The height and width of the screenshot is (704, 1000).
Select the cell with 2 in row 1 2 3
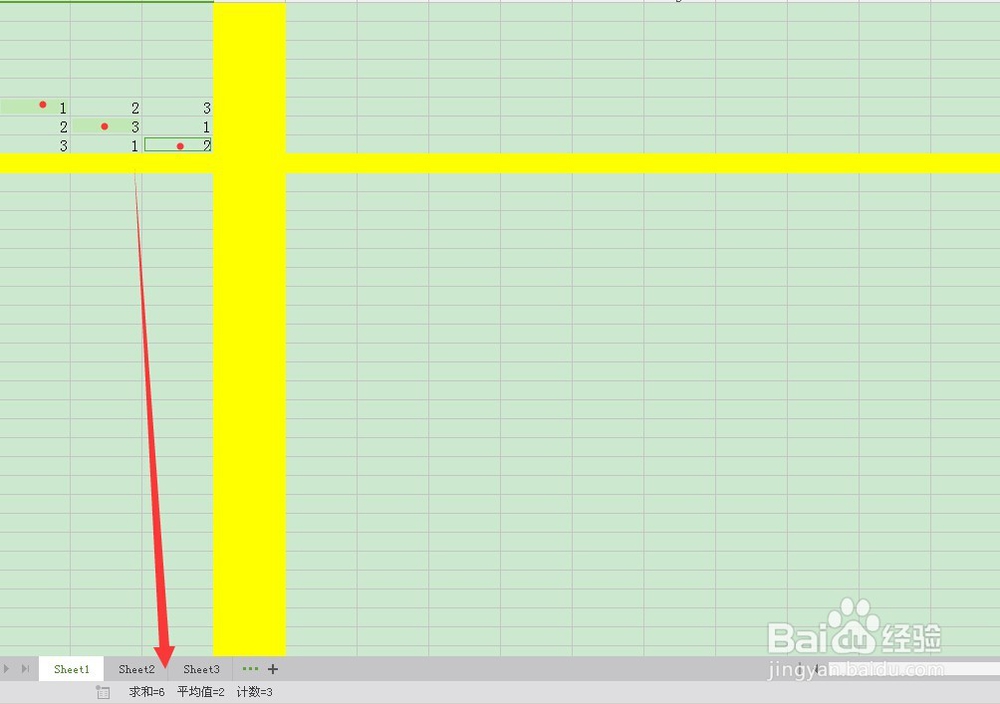106,107
